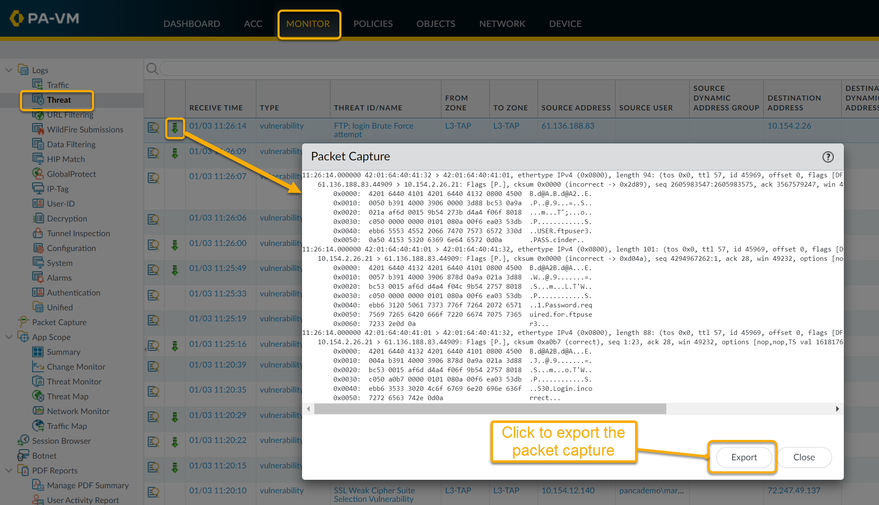
Task: Open the DASHBOARD tab
Action: click(191, 24)
